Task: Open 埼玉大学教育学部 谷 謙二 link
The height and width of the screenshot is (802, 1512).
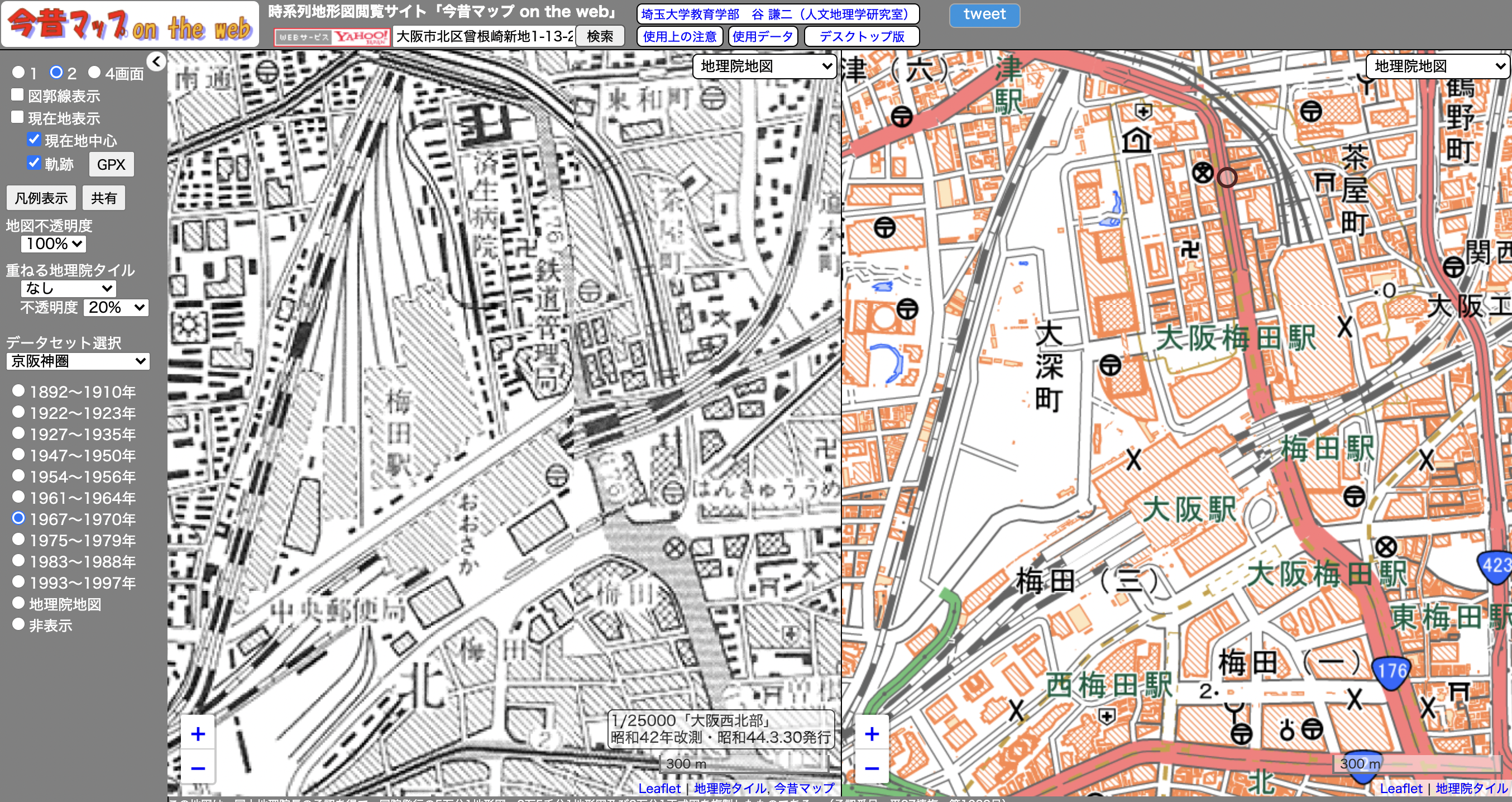Action: [778, 14]
